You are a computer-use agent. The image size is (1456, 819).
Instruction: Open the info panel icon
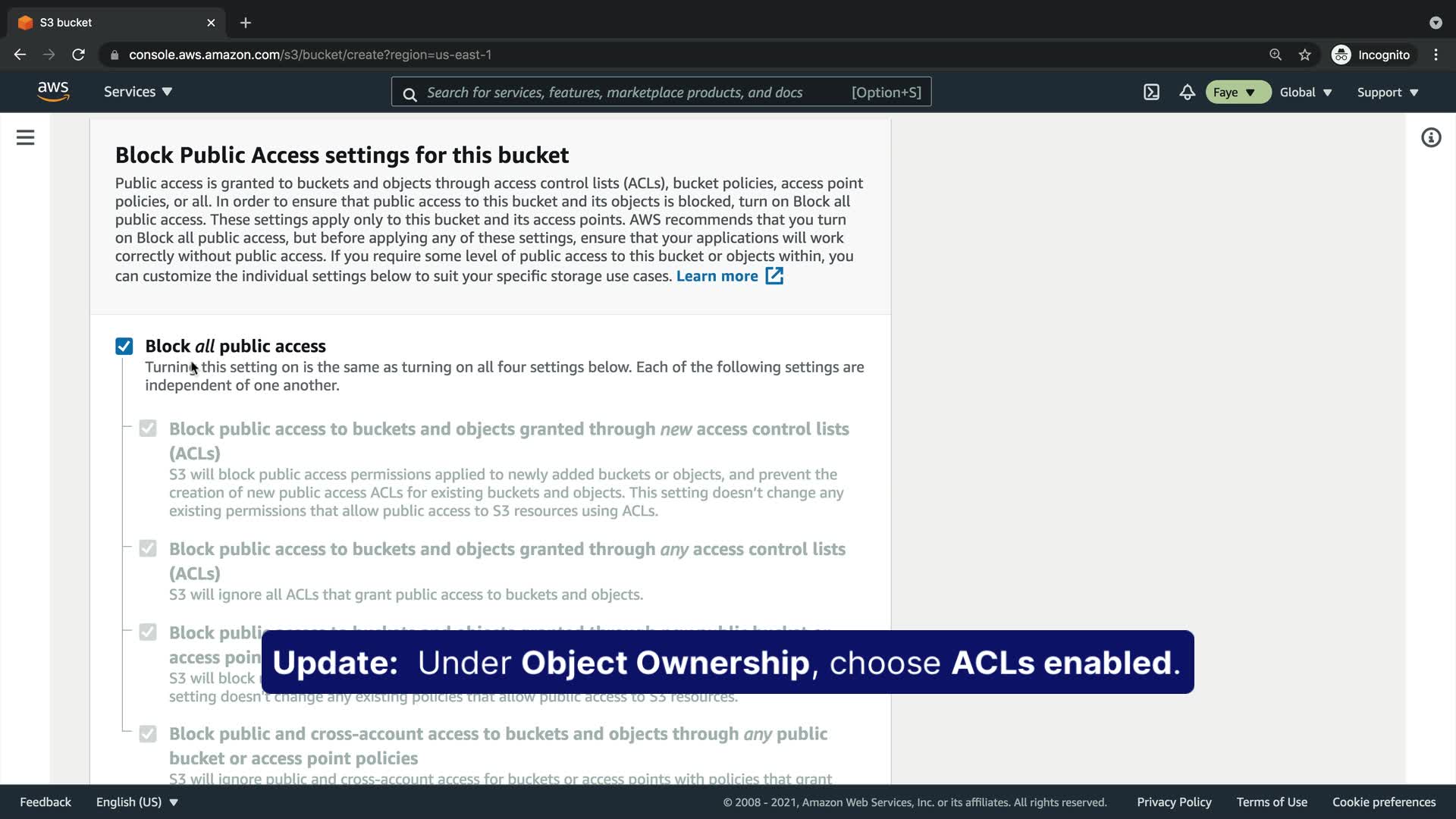point(1430,137)
